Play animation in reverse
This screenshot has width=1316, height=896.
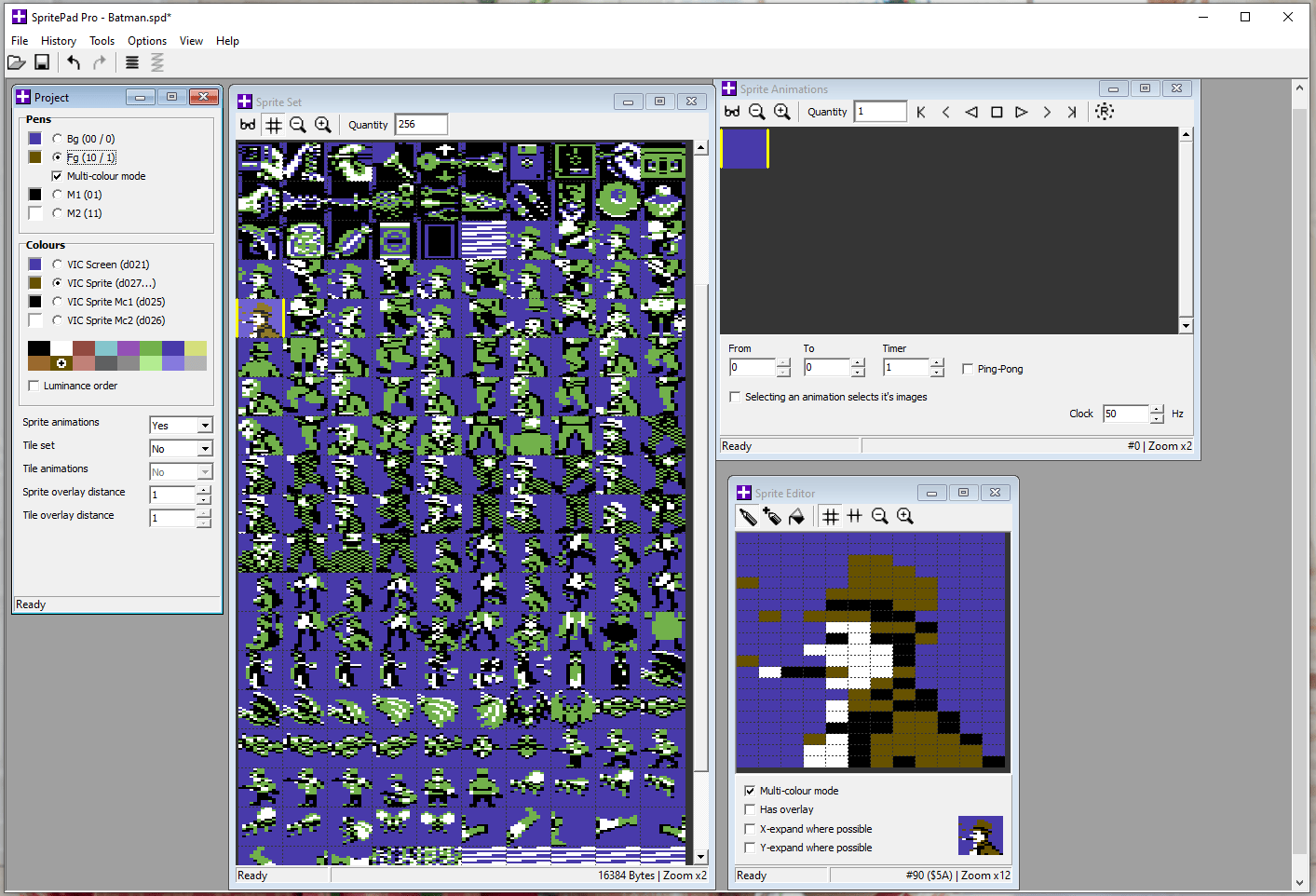point(971,112)
